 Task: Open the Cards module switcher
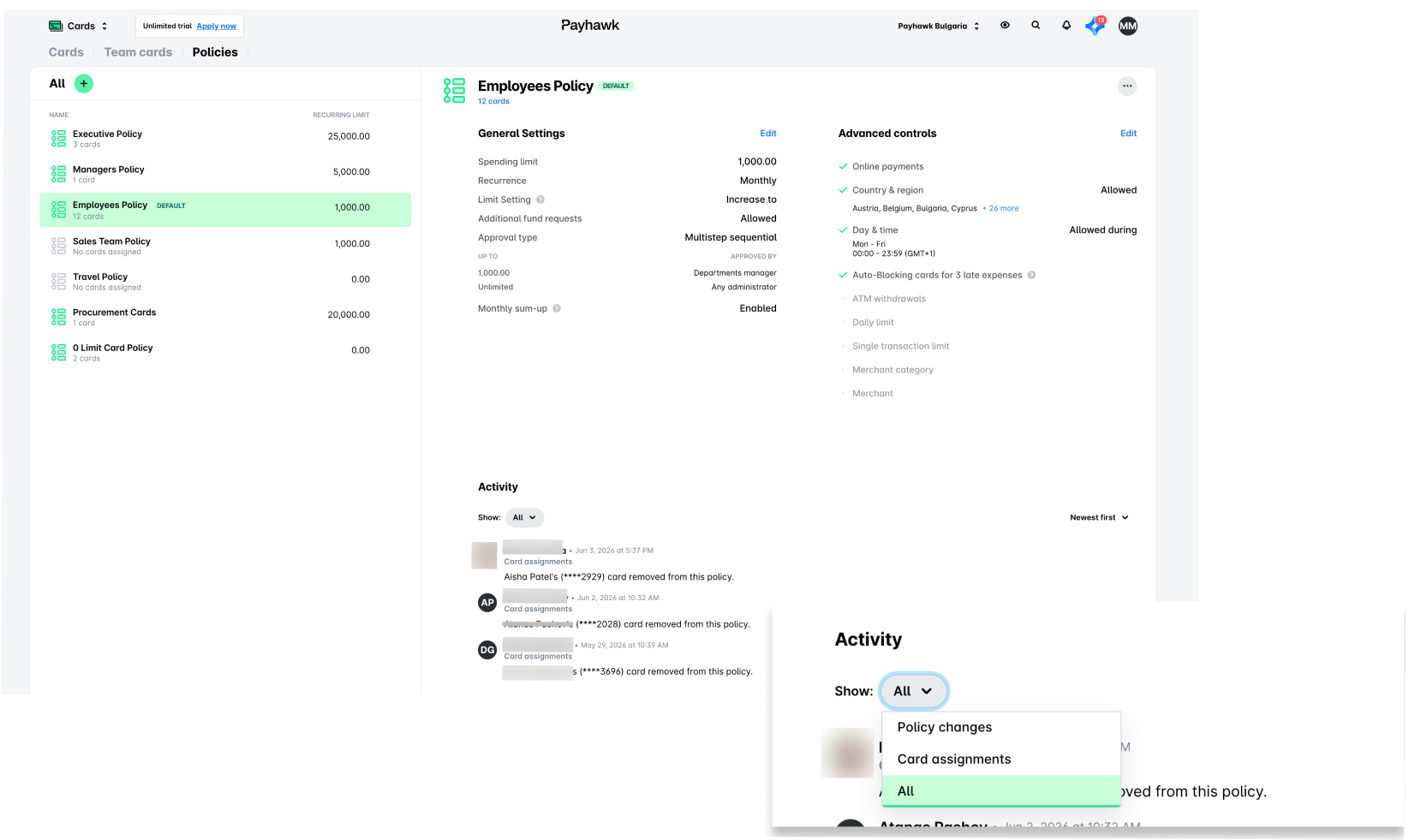click(78, 26)
